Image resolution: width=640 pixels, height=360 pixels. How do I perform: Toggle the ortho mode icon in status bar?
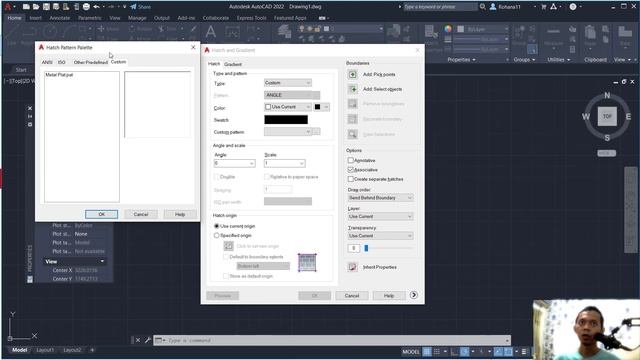click(x=454, y=351)
